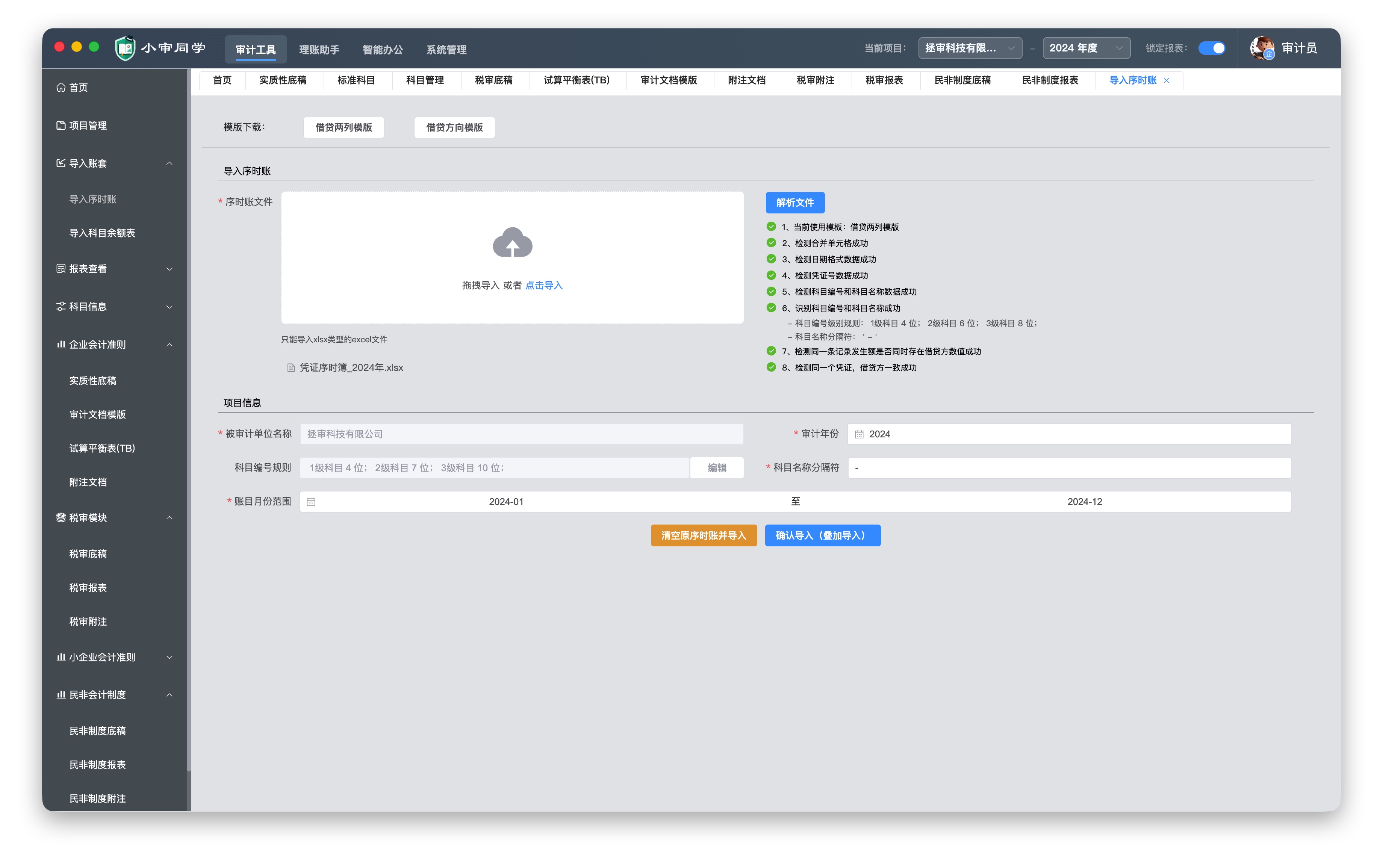Switch to the 标准科目 tab
The height and width of the screenshot is (868, 1383).
tap(356, 80)
